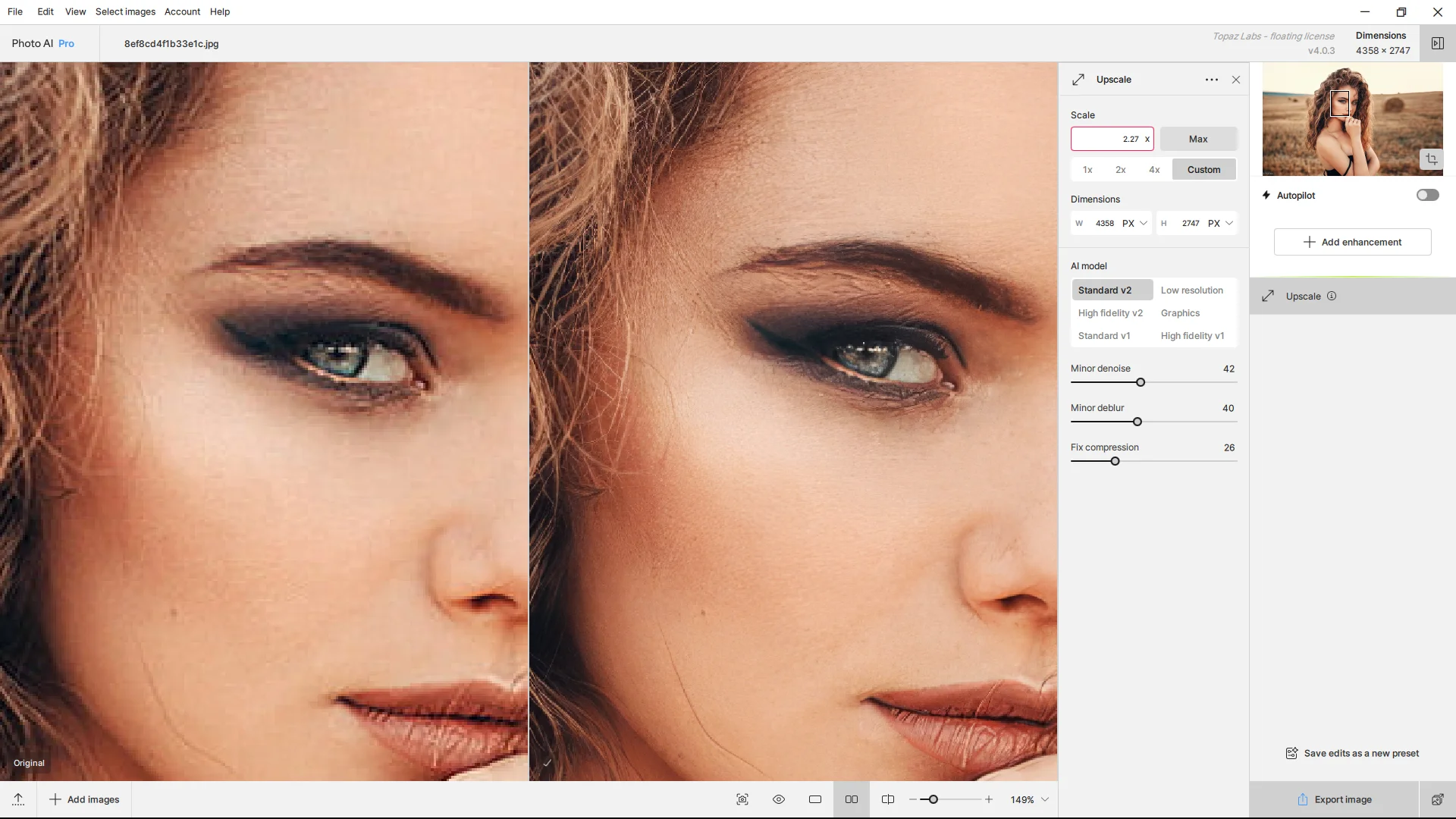
Task: Click the upload icon at bottom left
Action: click(18, 799)
